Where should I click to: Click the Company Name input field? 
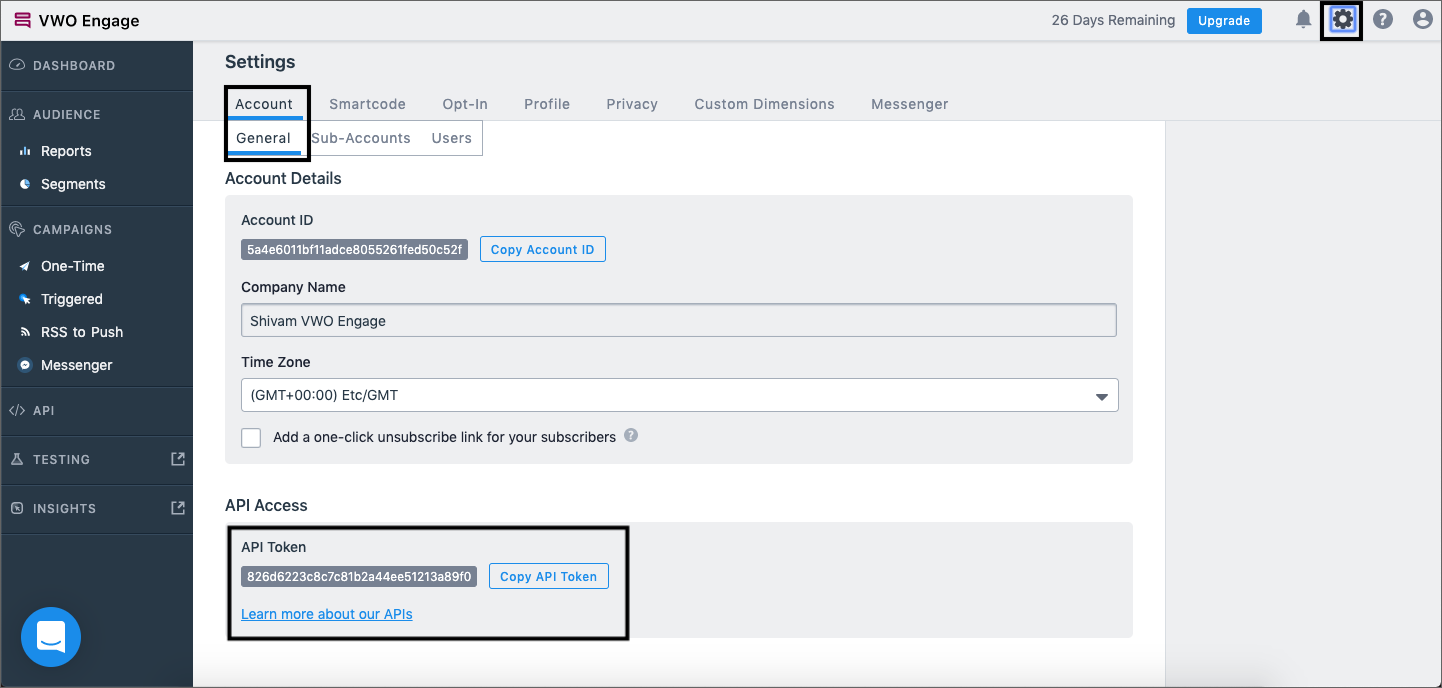tap(679, 320)
